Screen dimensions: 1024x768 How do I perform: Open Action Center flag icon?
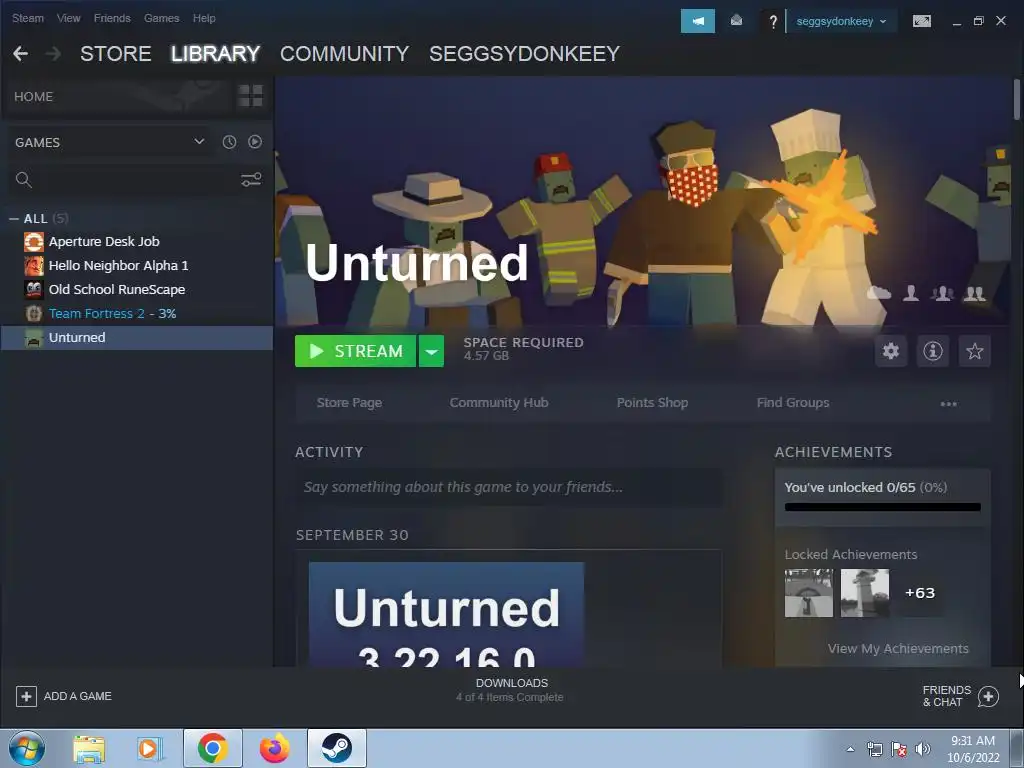pos(899,749)
